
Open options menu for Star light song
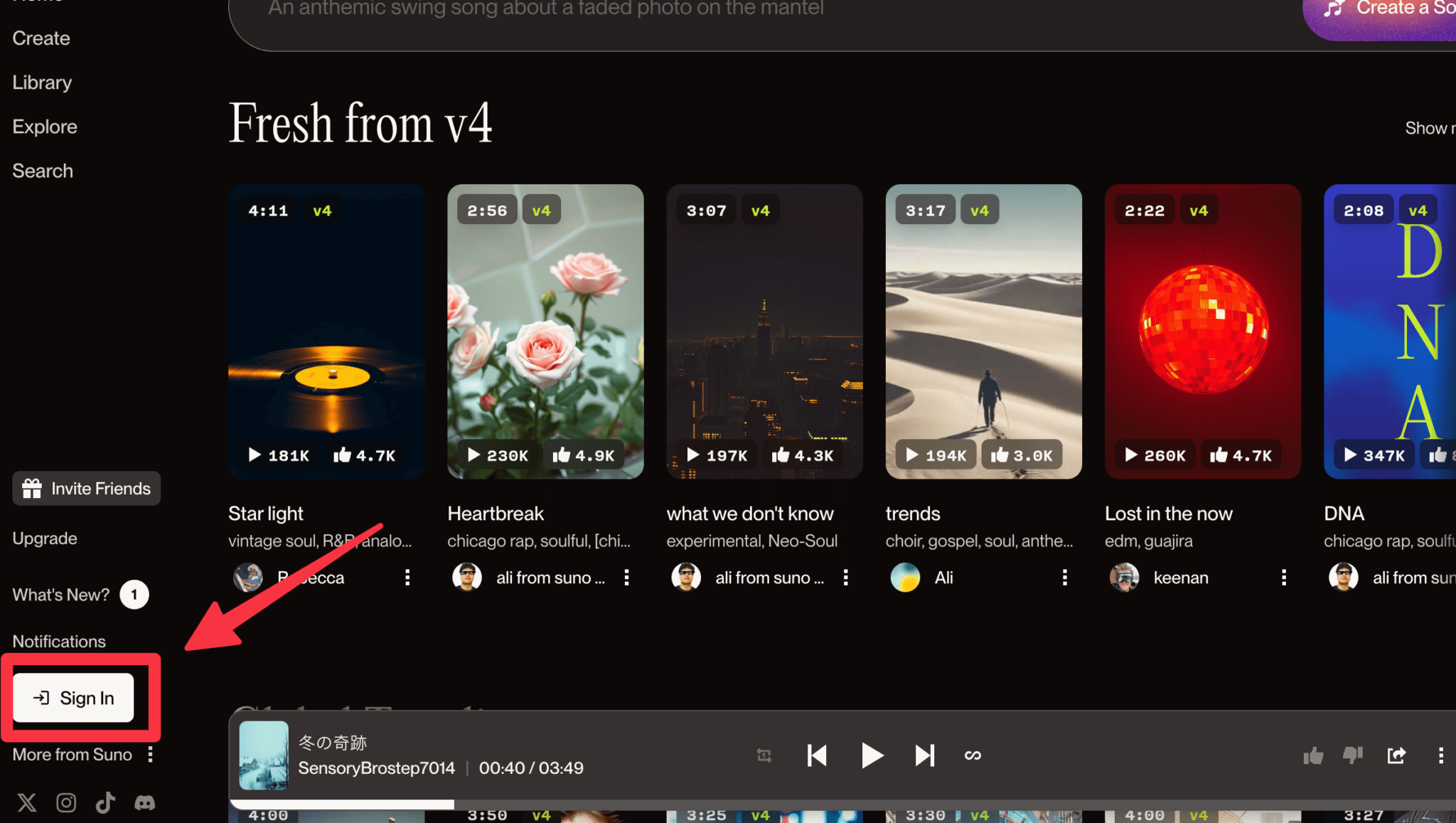pyautogui.click(x=407, y=578)
